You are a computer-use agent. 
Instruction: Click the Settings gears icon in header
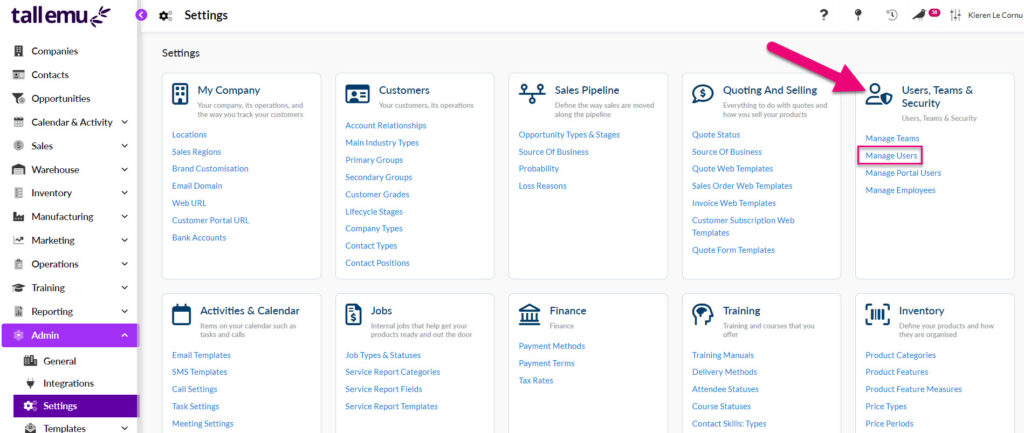pos(165,16)
